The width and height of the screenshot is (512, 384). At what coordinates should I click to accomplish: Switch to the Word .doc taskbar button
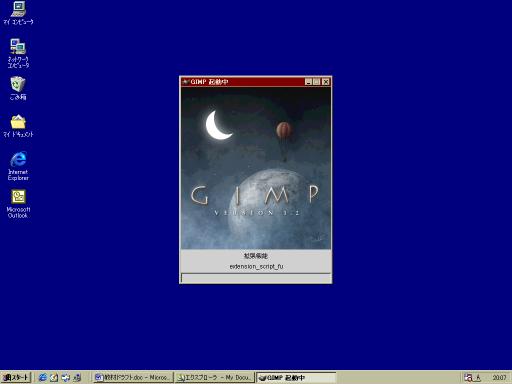[x=133, y=377]
